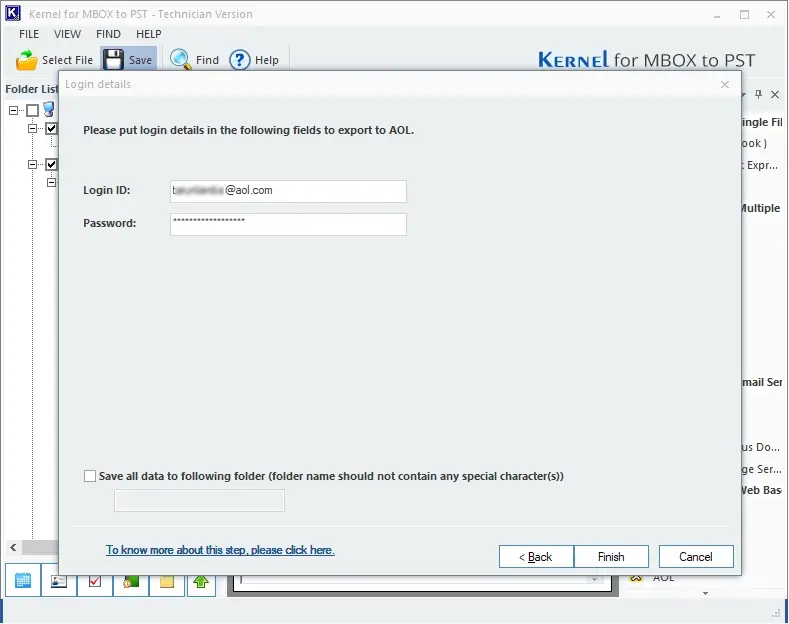Viewport: 789px width, 624px height.
Task: Click the 'us Do...' entry in side panel
Action: [x=761, y=447]
